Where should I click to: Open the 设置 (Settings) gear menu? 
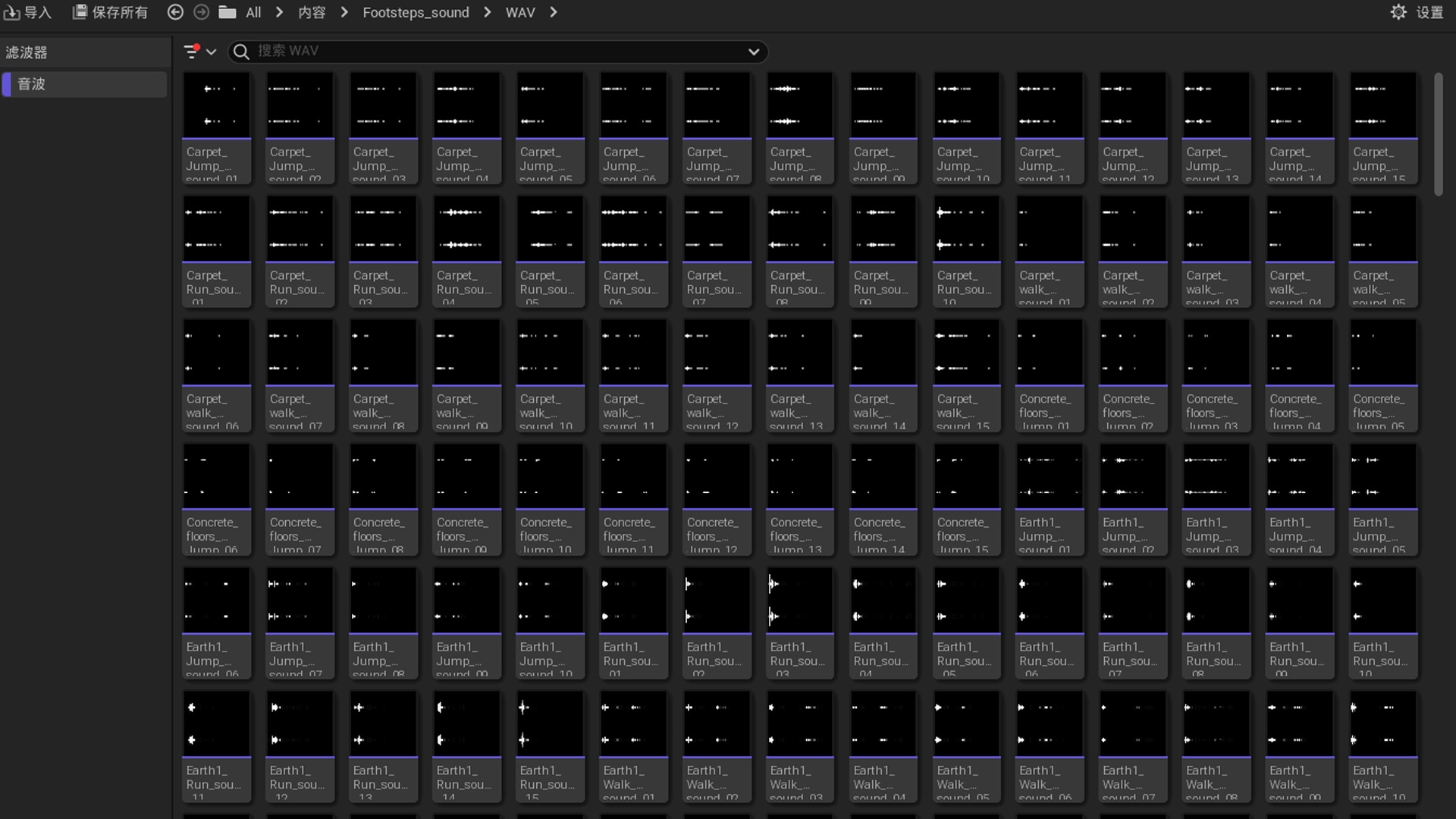1399,12
